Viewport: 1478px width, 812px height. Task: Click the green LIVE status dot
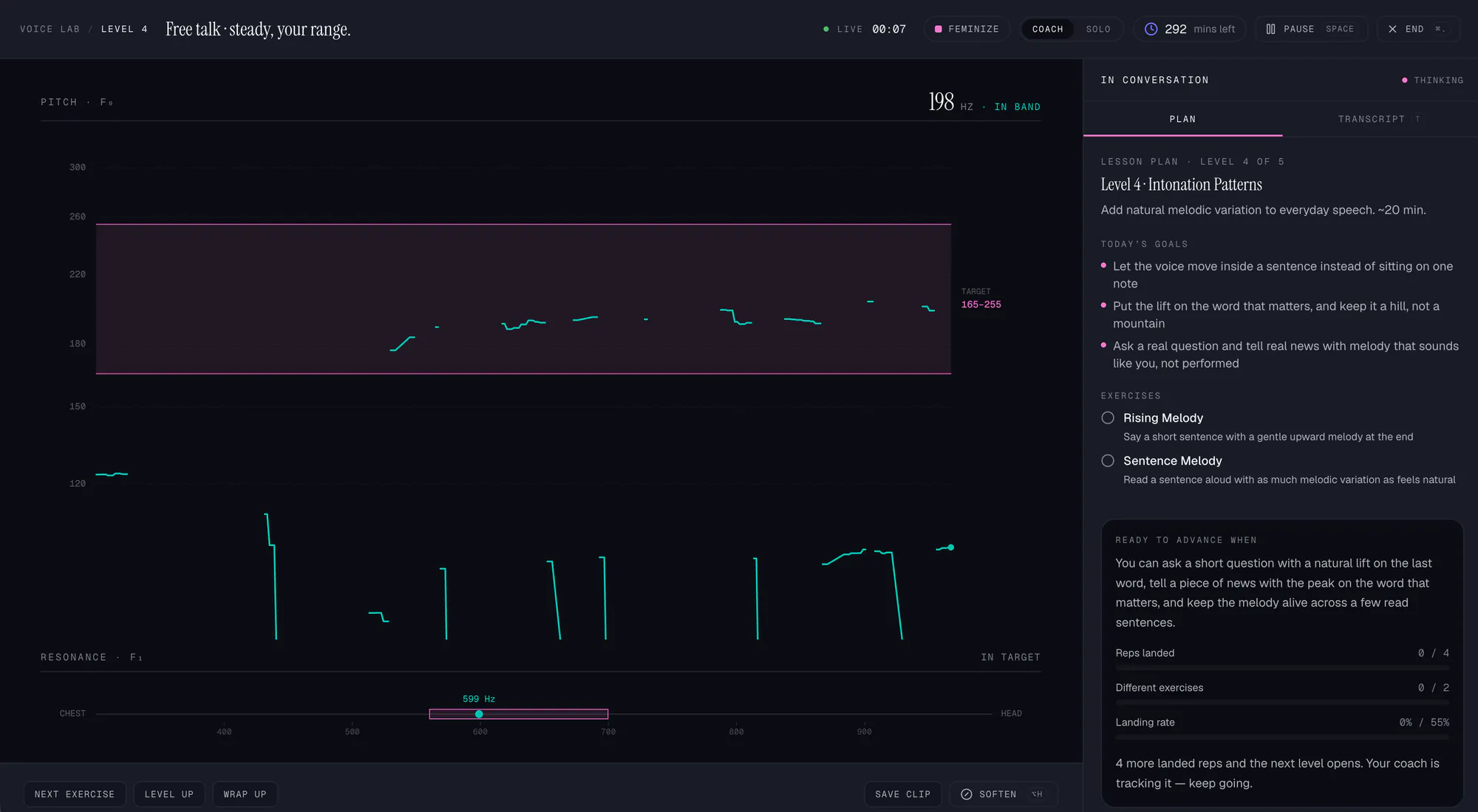coord(826,29)
